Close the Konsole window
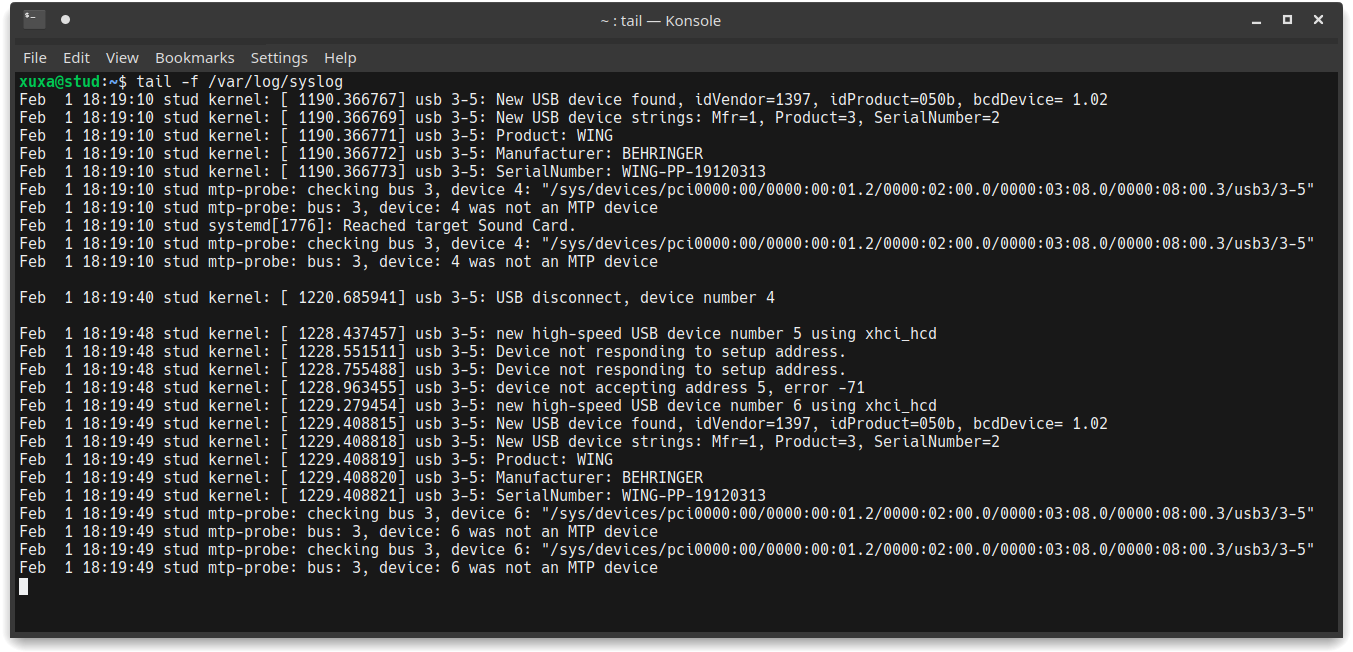Viewport: 1353px width, 652px height. pos(1319,20)
